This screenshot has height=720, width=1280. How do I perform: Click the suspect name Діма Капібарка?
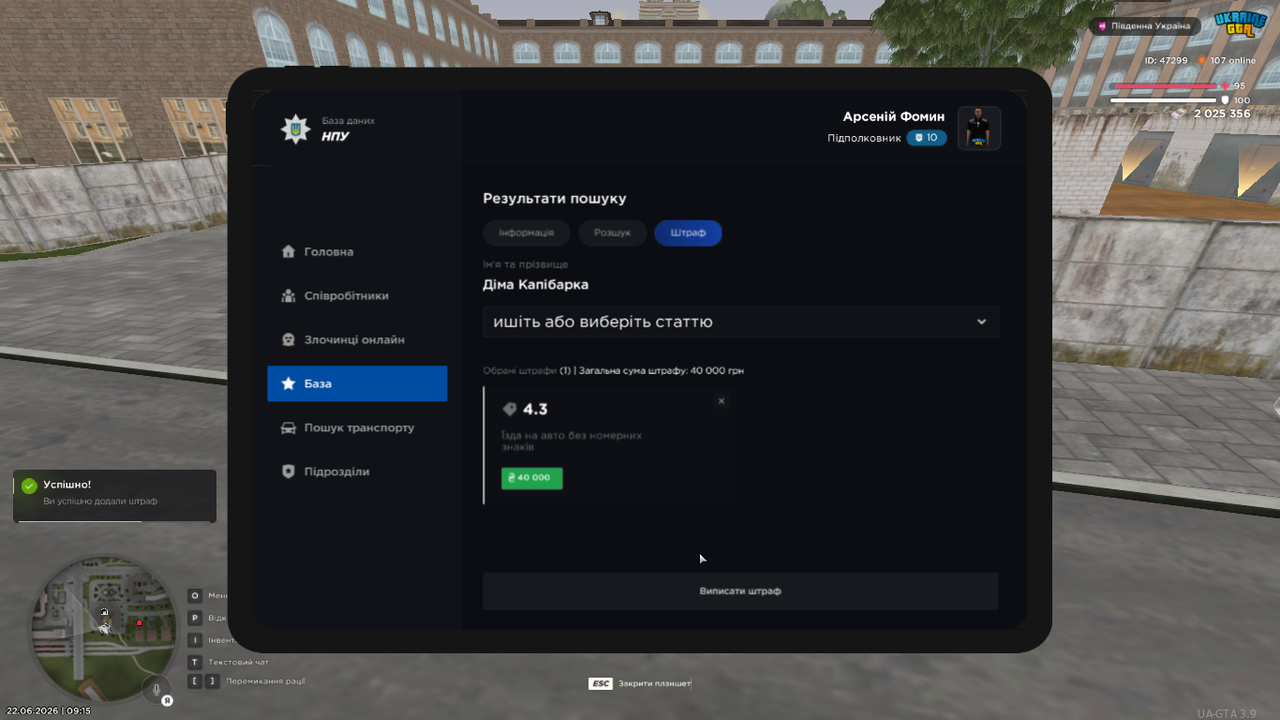(x=535, y=285)
